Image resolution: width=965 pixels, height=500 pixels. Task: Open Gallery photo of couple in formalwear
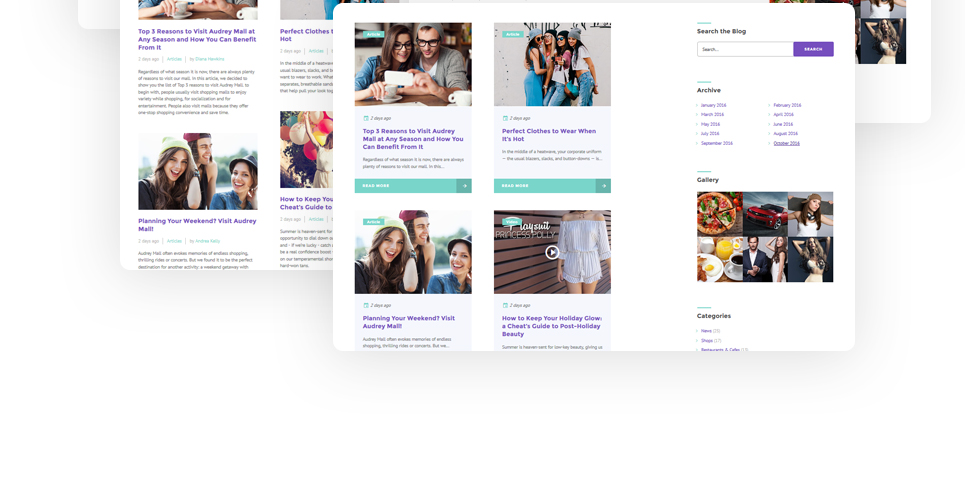[x=765, y=260]
